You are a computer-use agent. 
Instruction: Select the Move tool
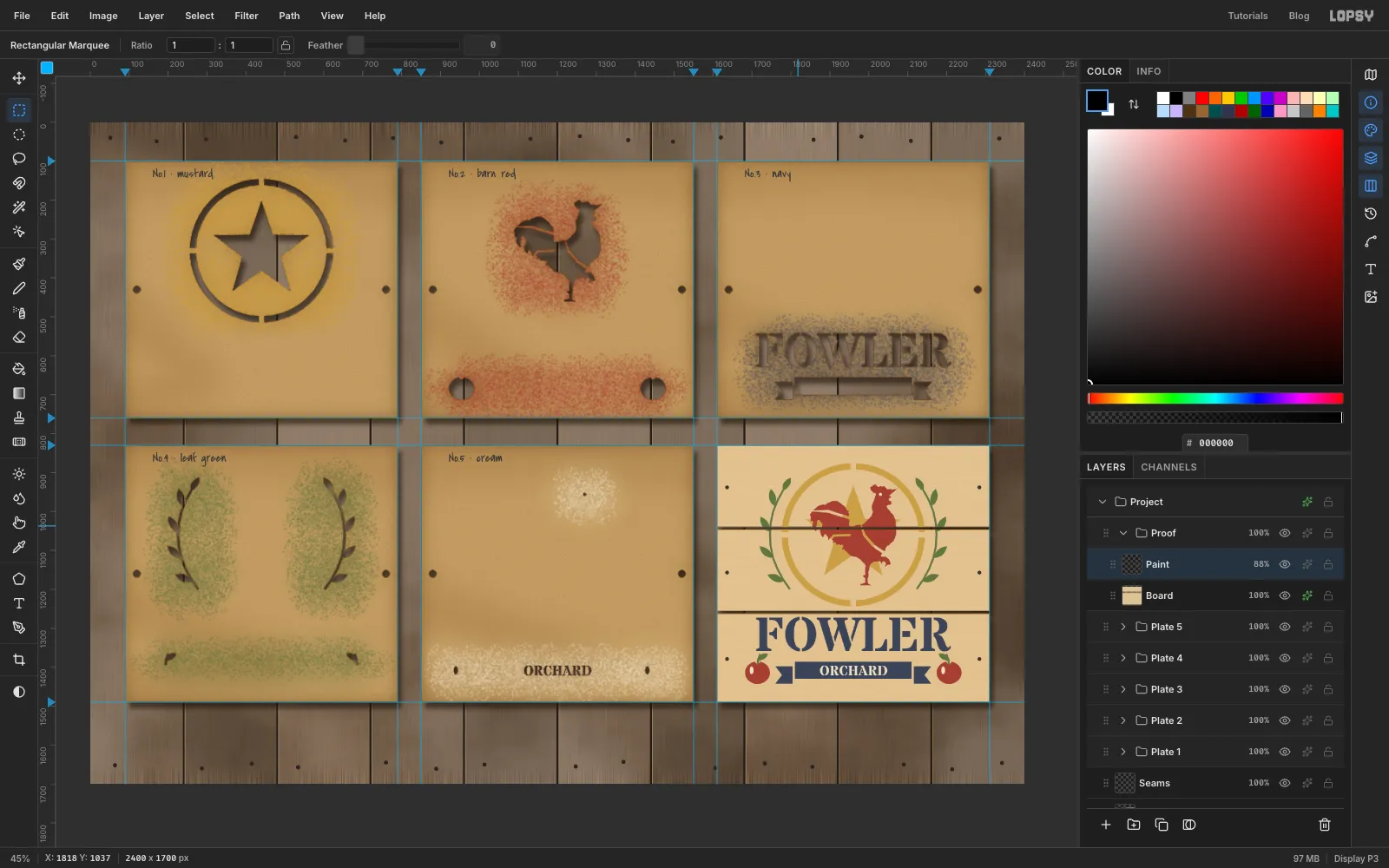(x=19, y=78)
